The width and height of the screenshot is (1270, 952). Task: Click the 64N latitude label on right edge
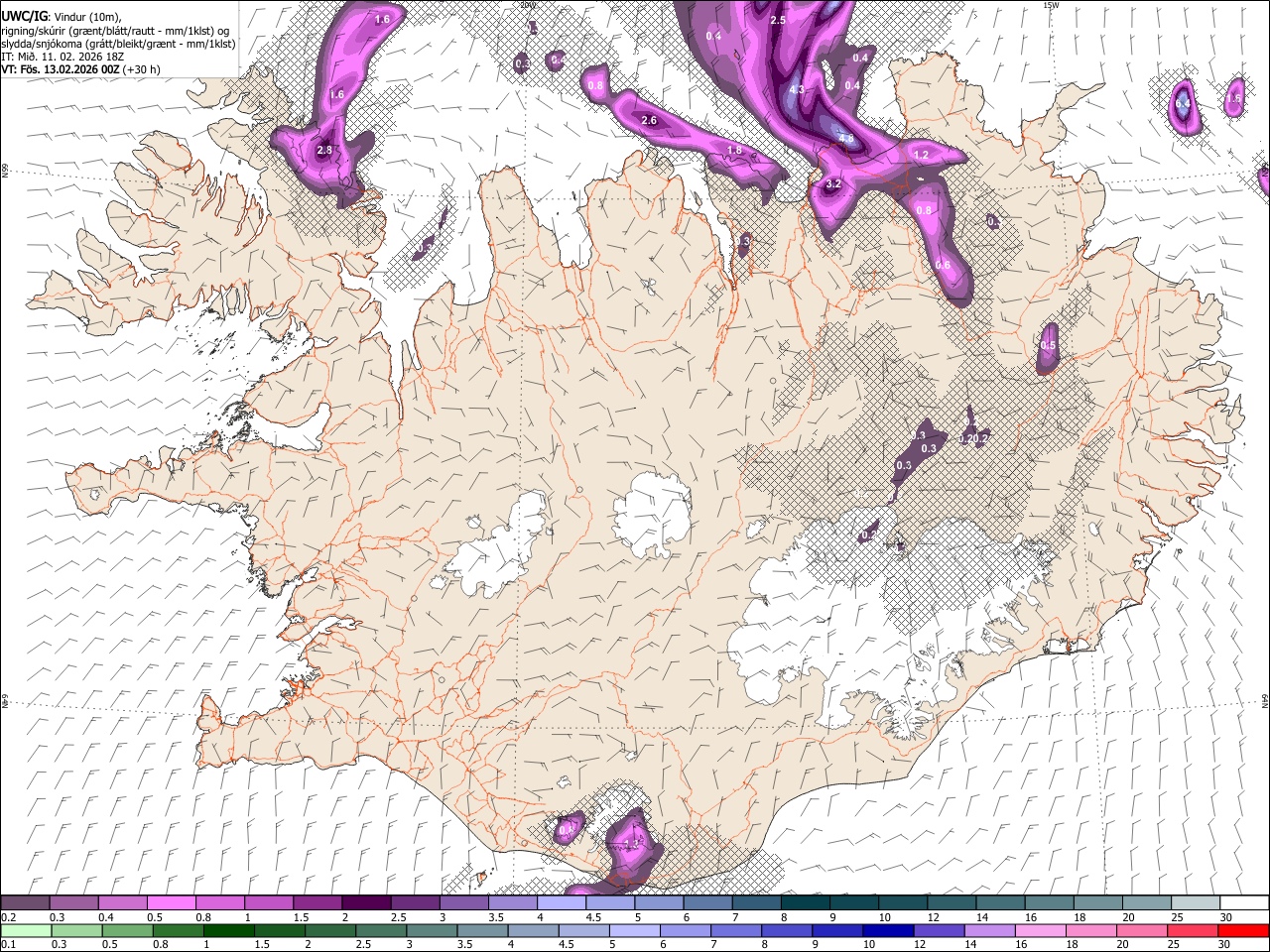click(1265, 699)
